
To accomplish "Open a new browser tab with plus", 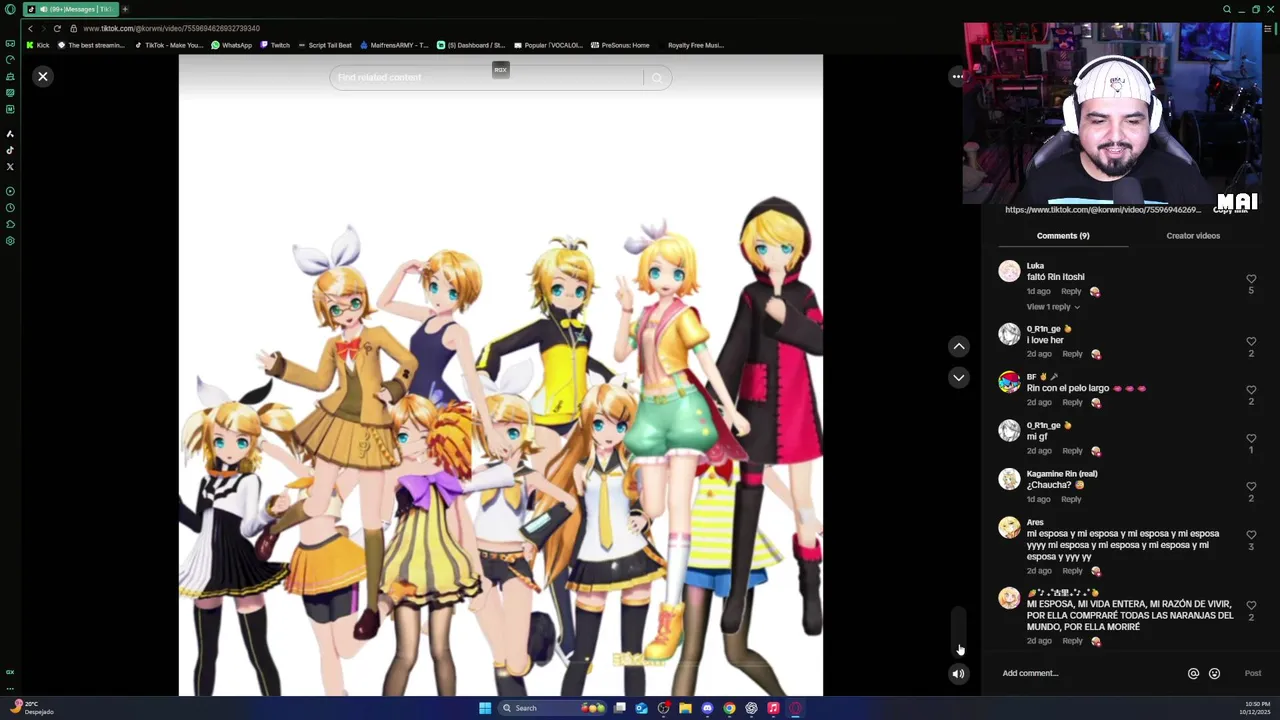I will 125,9.
